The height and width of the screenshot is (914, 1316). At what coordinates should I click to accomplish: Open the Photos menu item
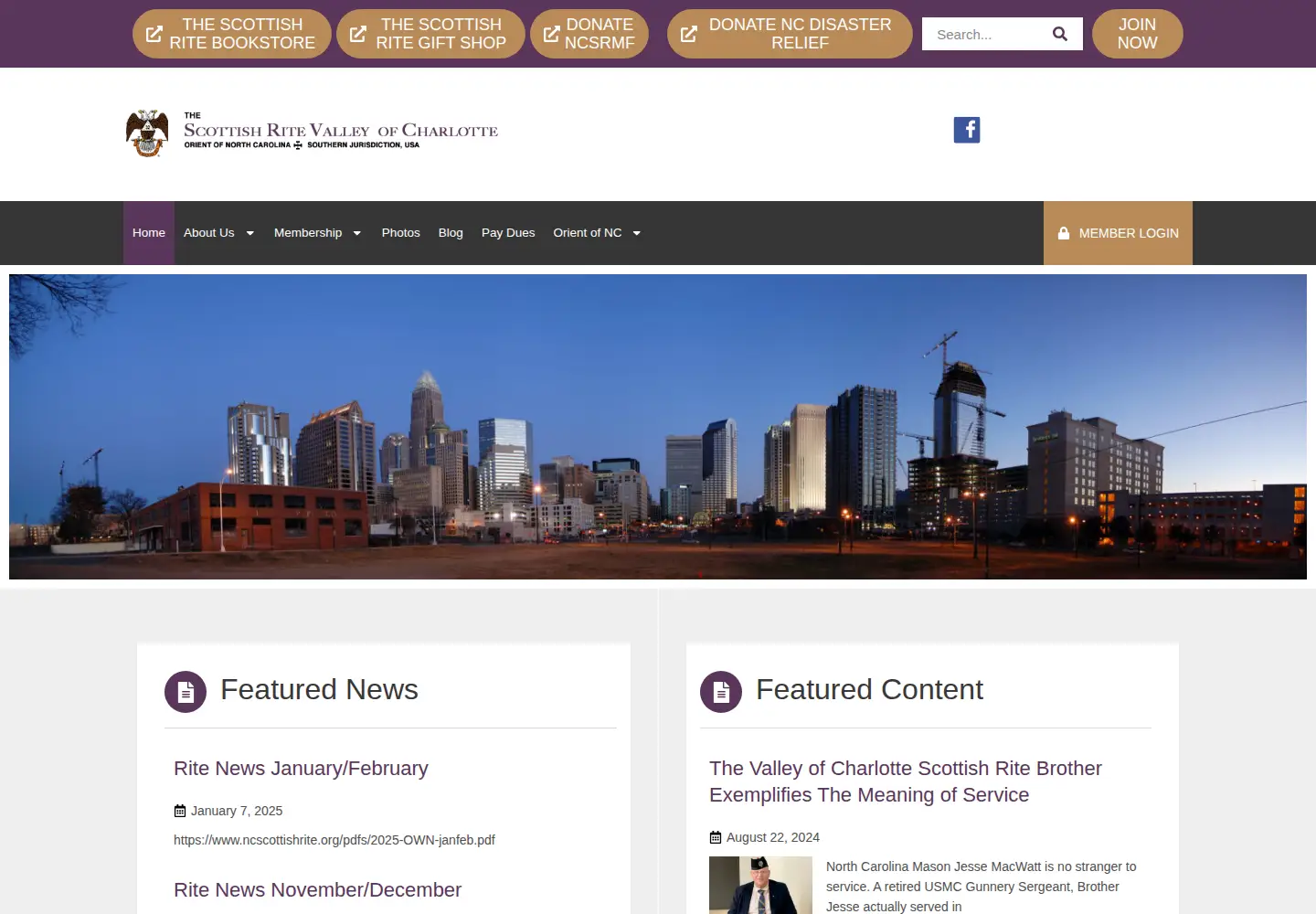coord(401,233)
